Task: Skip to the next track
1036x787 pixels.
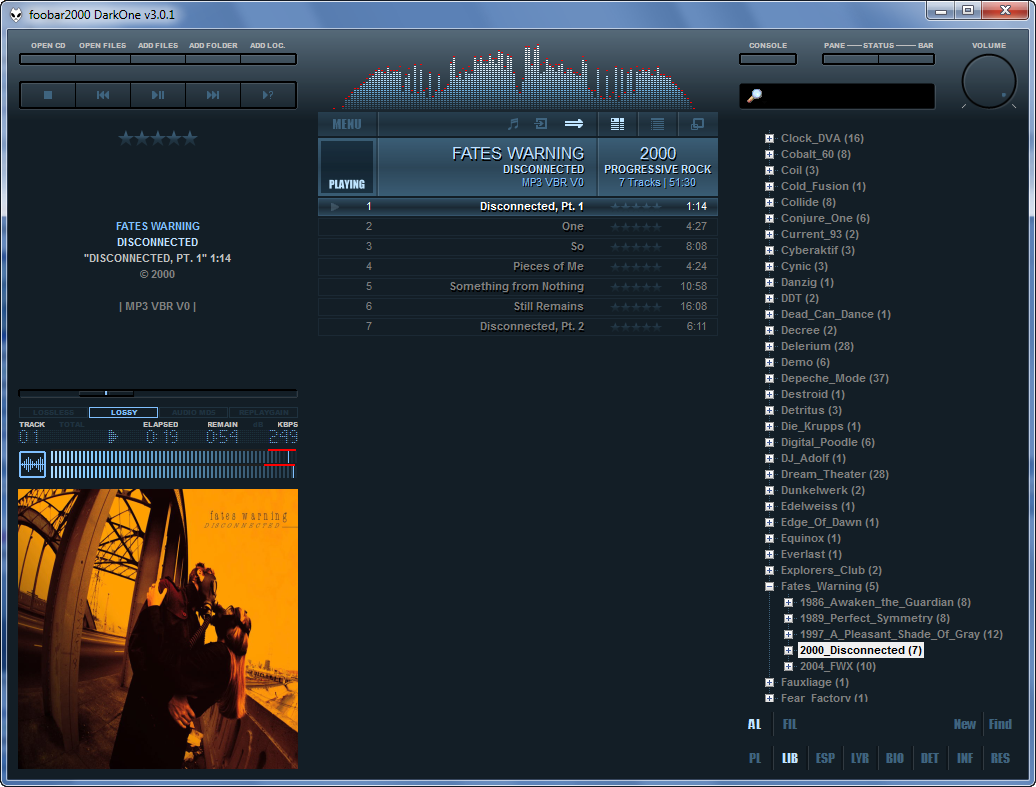Action: [x=213, y=95]
